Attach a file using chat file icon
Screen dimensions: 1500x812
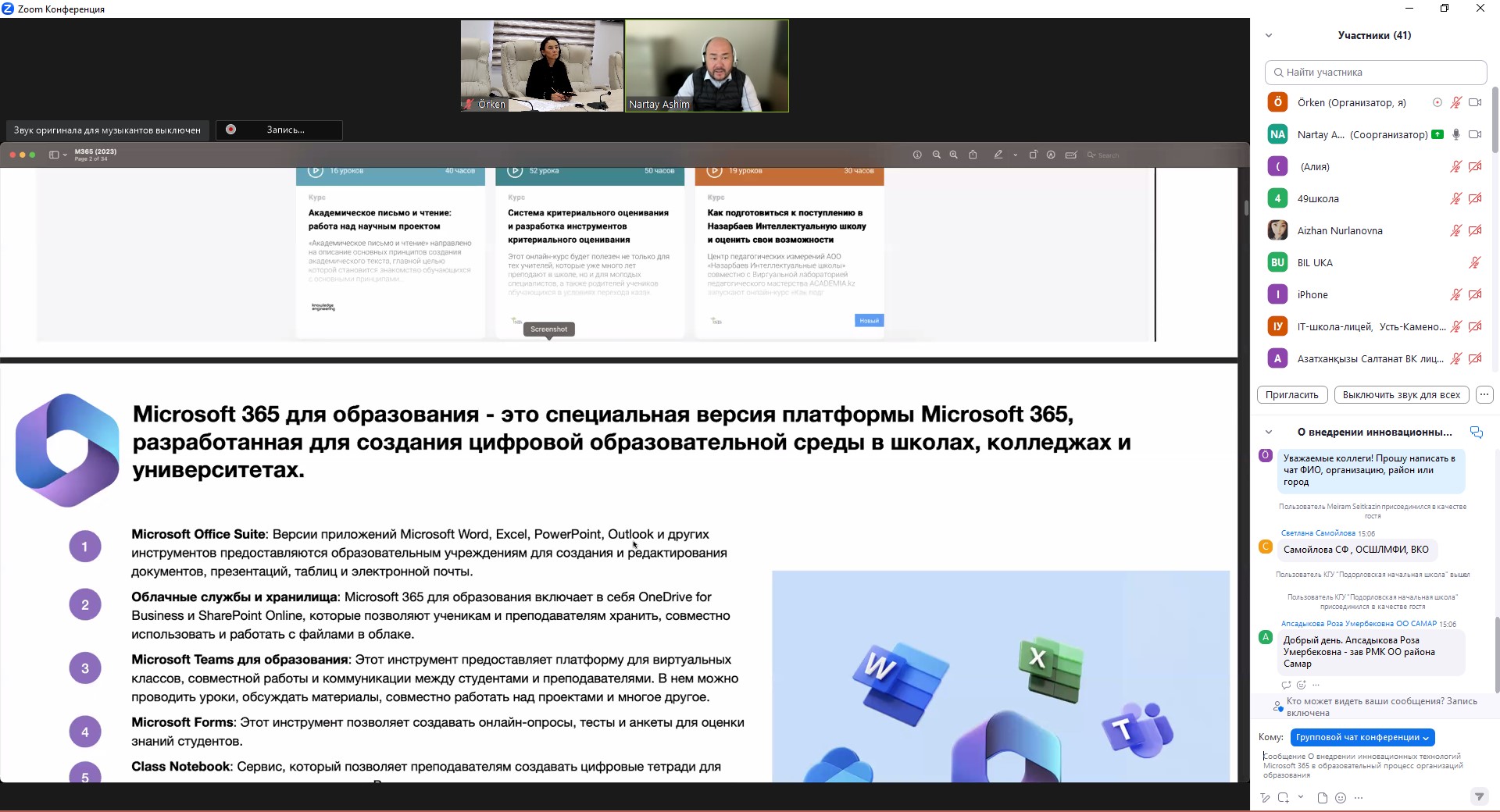tap(1322, 797)
